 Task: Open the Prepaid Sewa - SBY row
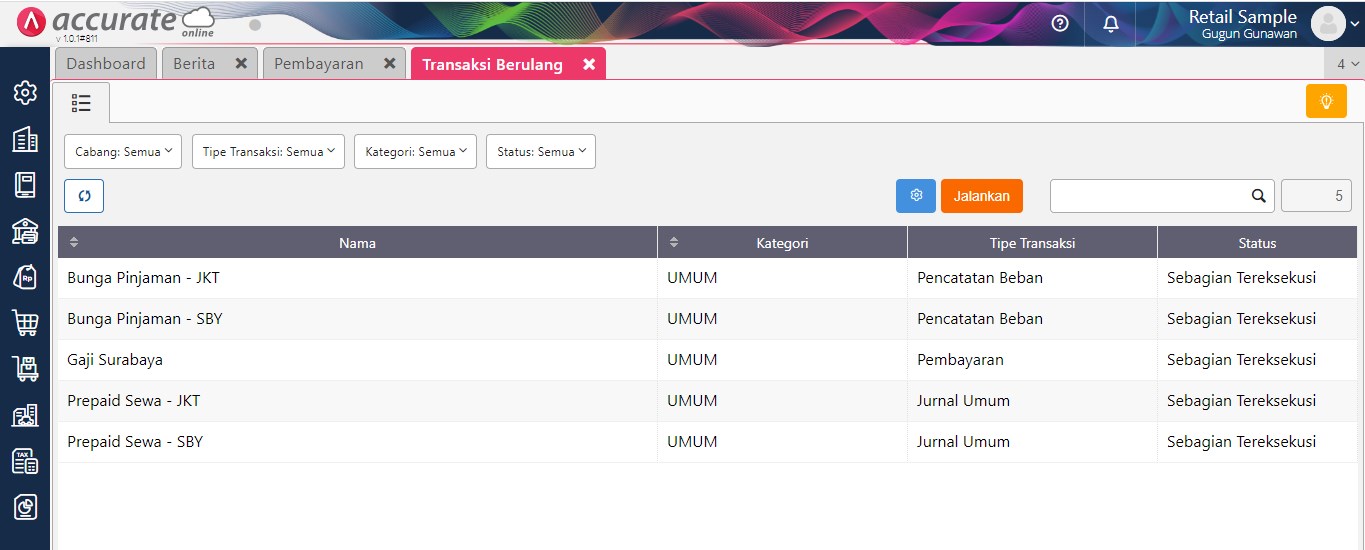(x=707, y=442)
